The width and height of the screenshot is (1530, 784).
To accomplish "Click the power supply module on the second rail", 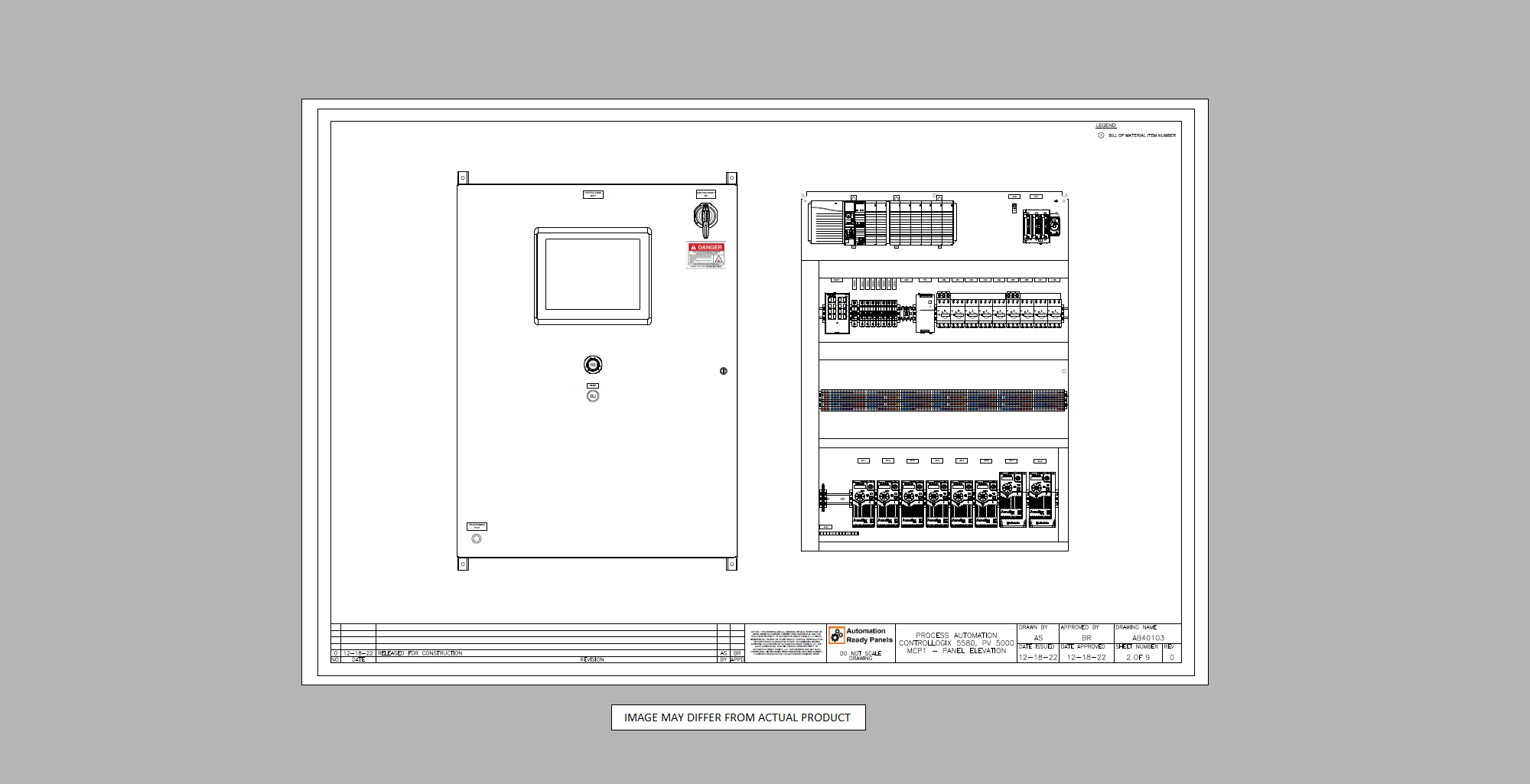I will (925, 313).
